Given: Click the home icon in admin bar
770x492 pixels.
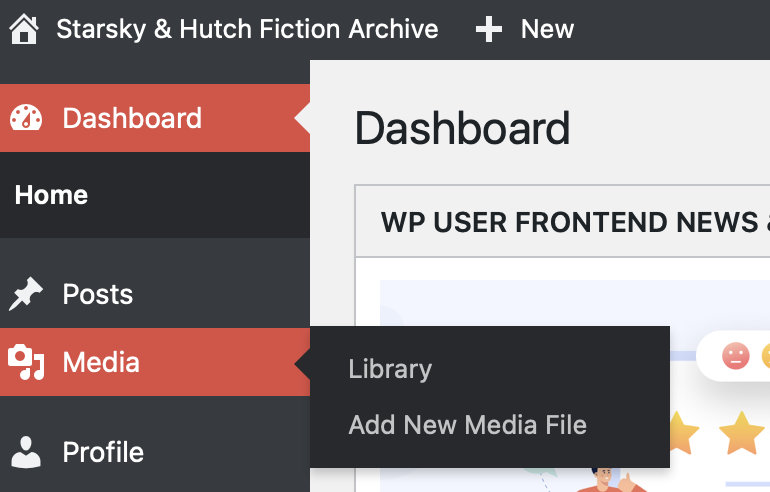Looking at the screenshot, I should coord(24,29).
